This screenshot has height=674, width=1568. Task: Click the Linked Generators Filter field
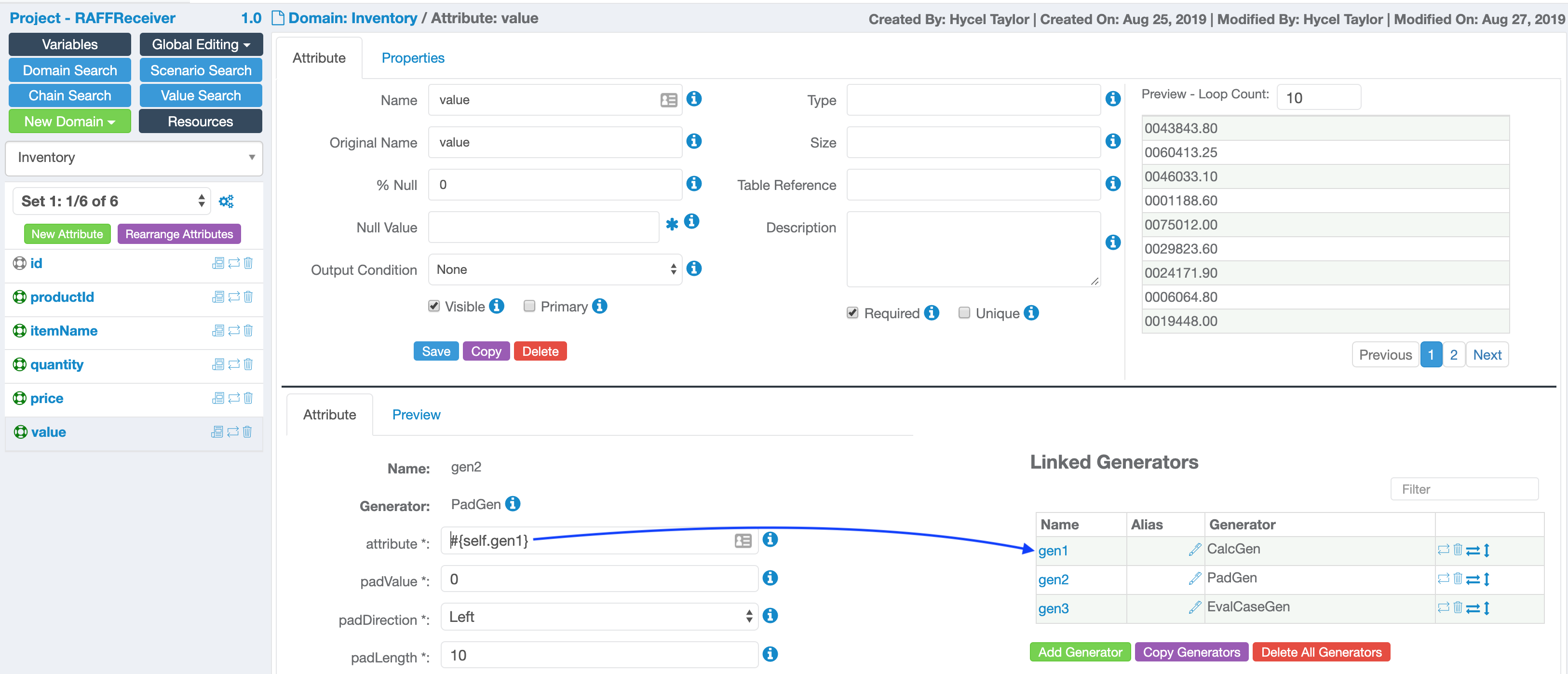[x=1464, y=489]
